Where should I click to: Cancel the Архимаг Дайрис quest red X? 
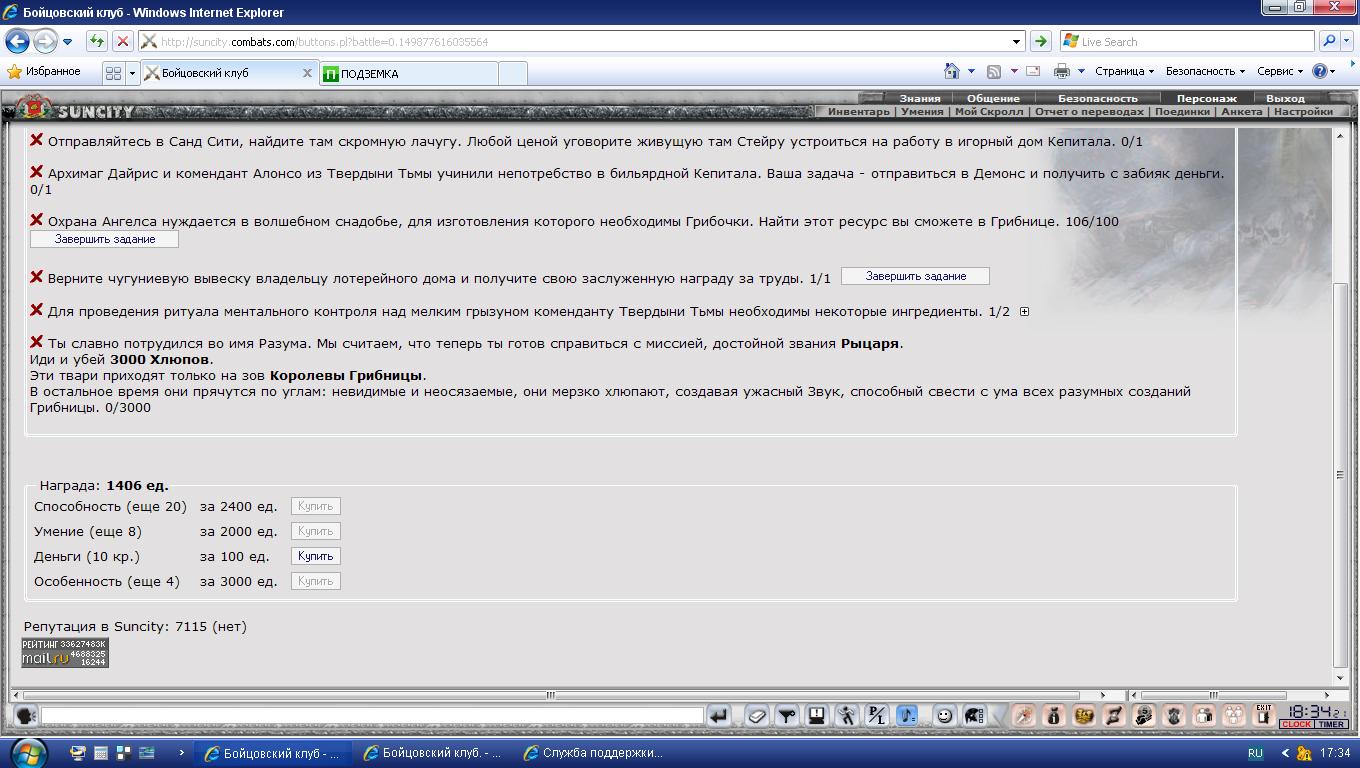tap(37, 173)
